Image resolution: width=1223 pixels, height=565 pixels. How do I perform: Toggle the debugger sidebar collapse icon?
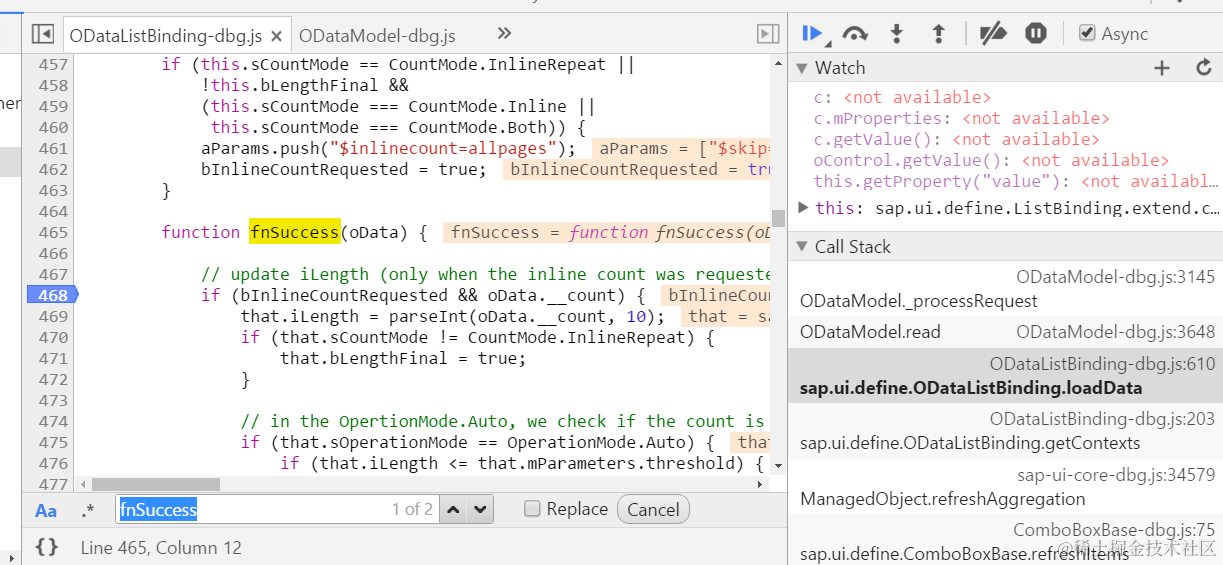[768, 34]
